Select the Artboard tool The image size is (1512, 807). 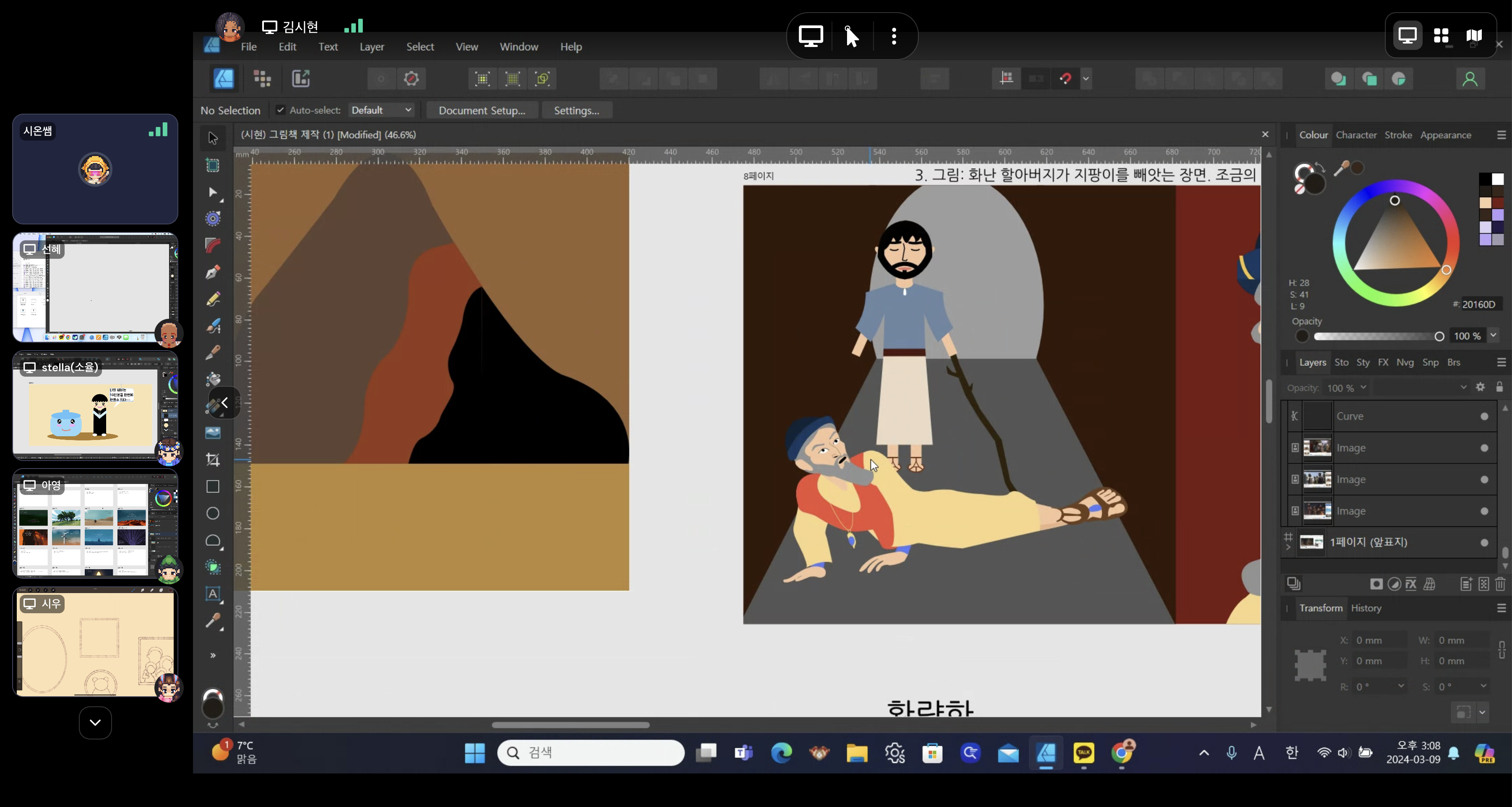click(212, 166)
